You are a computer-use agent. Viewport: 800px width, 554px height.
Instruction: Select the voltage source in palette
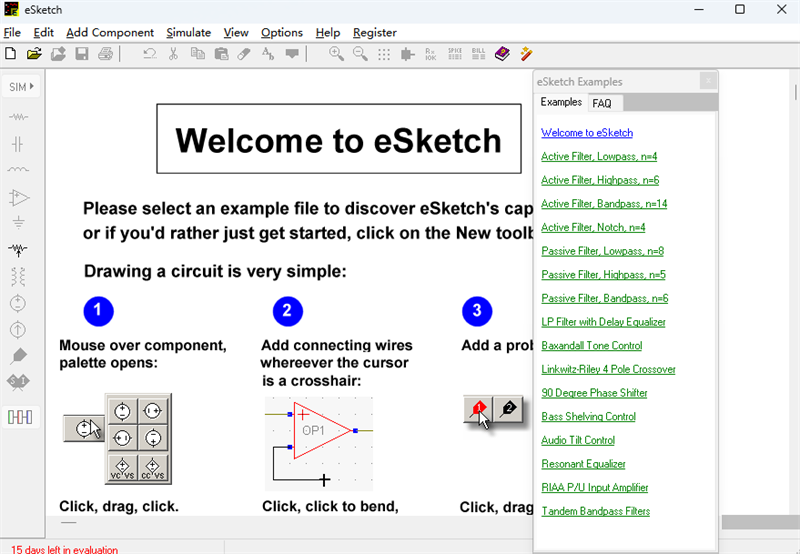point(18,304)
